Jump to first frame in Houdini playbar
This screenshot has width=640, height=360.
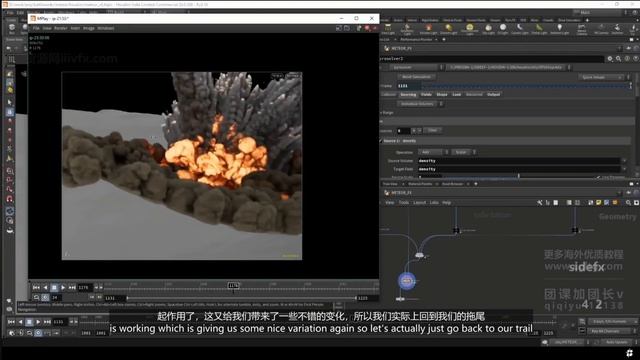coord(11,322)
